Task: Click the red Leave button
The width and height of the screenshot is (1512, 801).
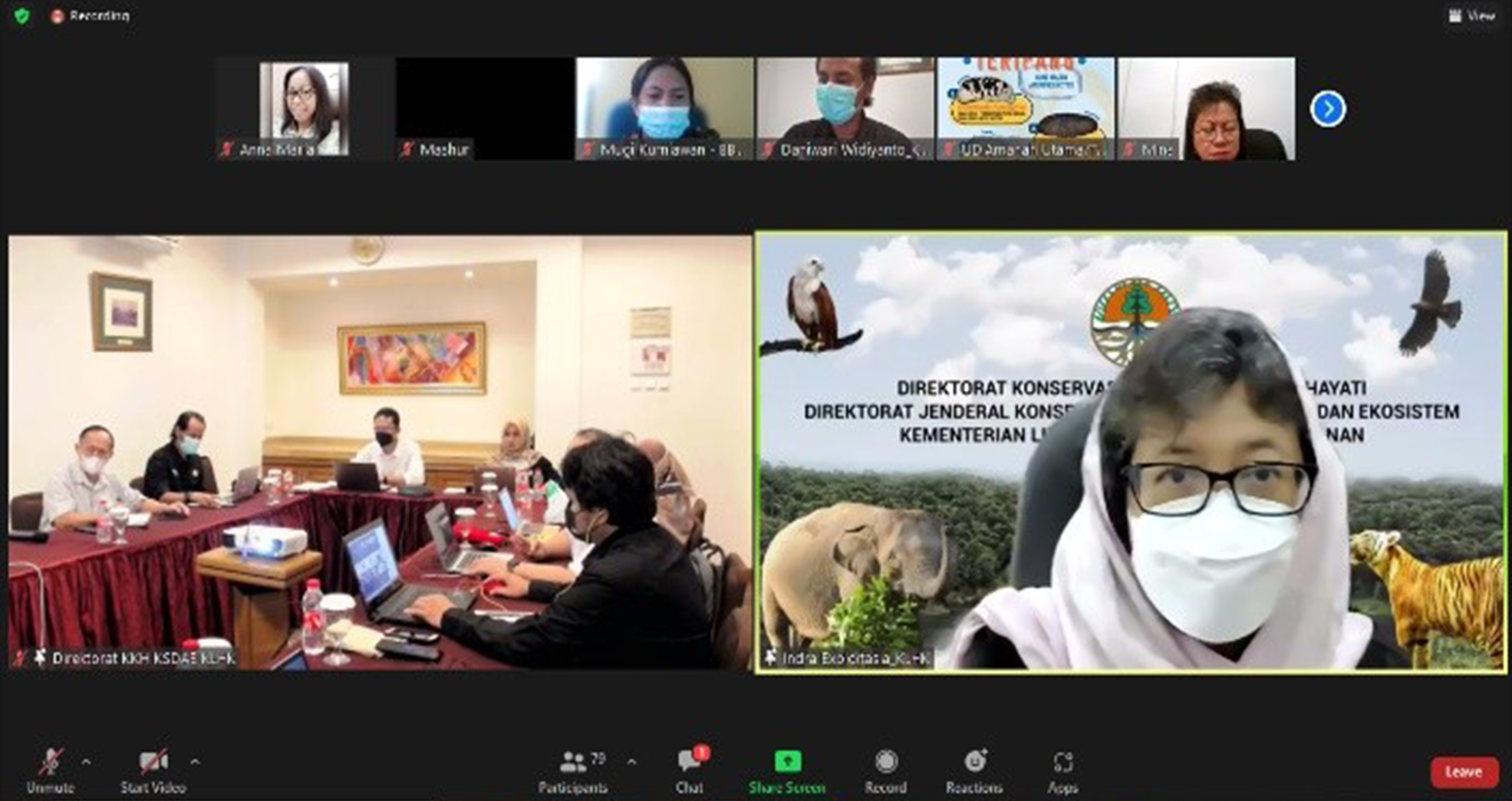Action: pos(1464,772)
